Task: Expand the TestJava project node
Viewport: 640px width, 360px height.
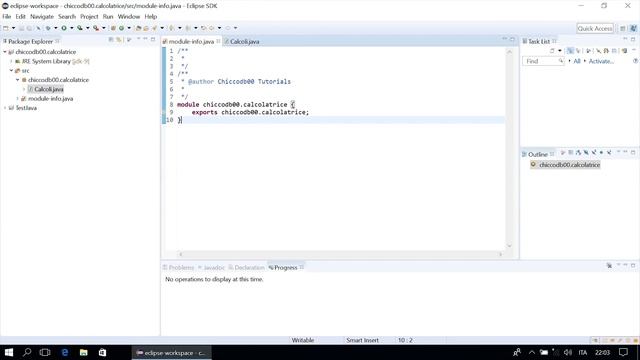Action: tap(5, 108)
